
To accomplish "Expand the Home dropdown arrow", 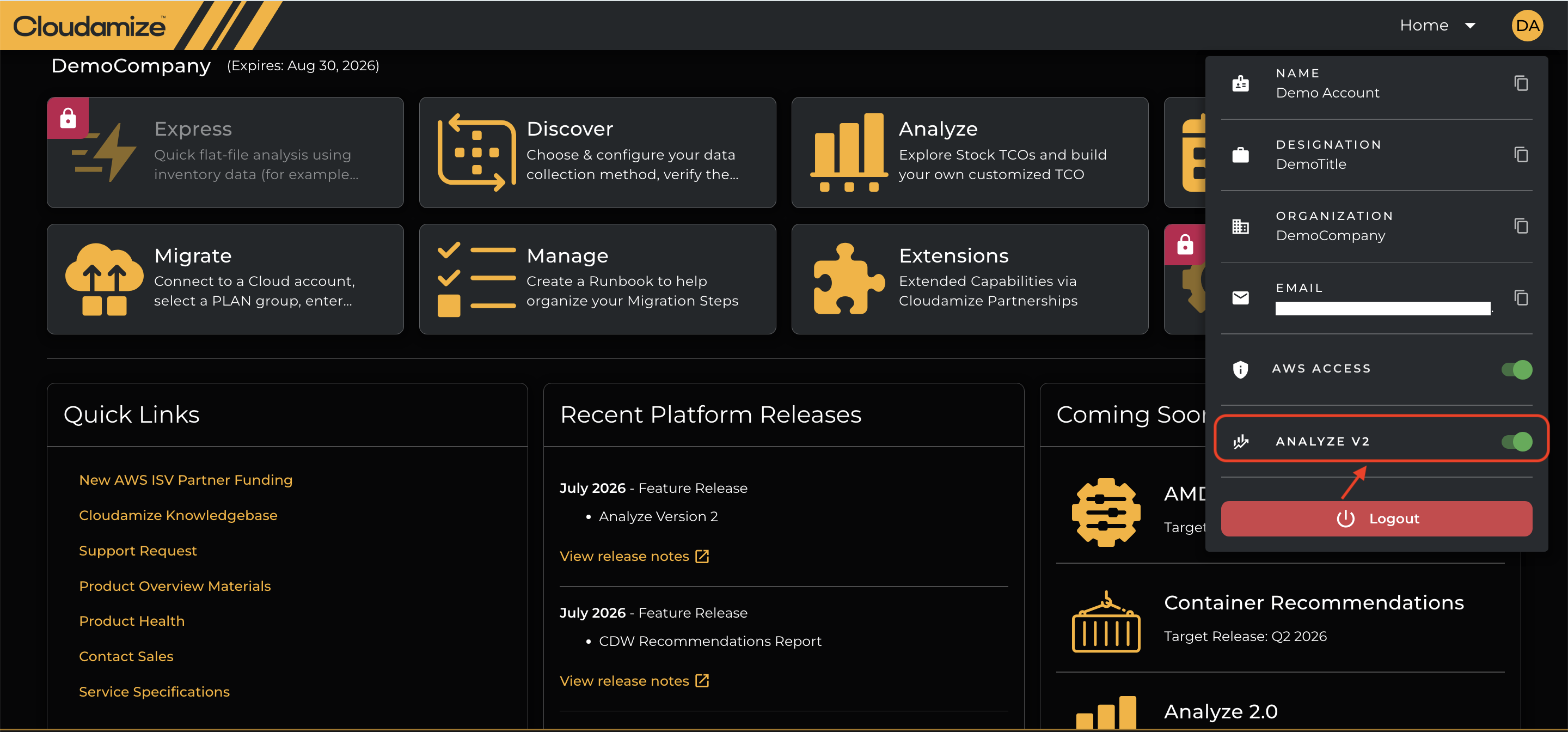I will point(1470,26).
